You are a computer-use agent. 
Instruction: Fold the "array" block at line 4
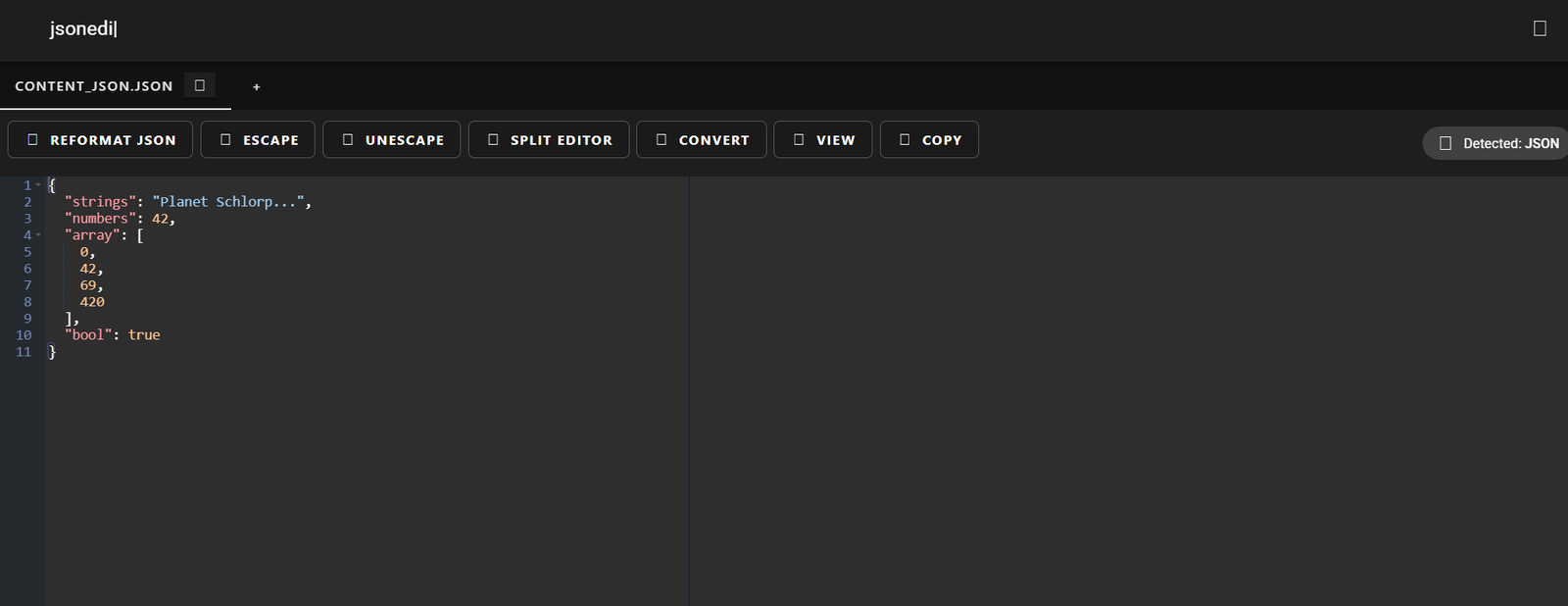coord(38,235)
